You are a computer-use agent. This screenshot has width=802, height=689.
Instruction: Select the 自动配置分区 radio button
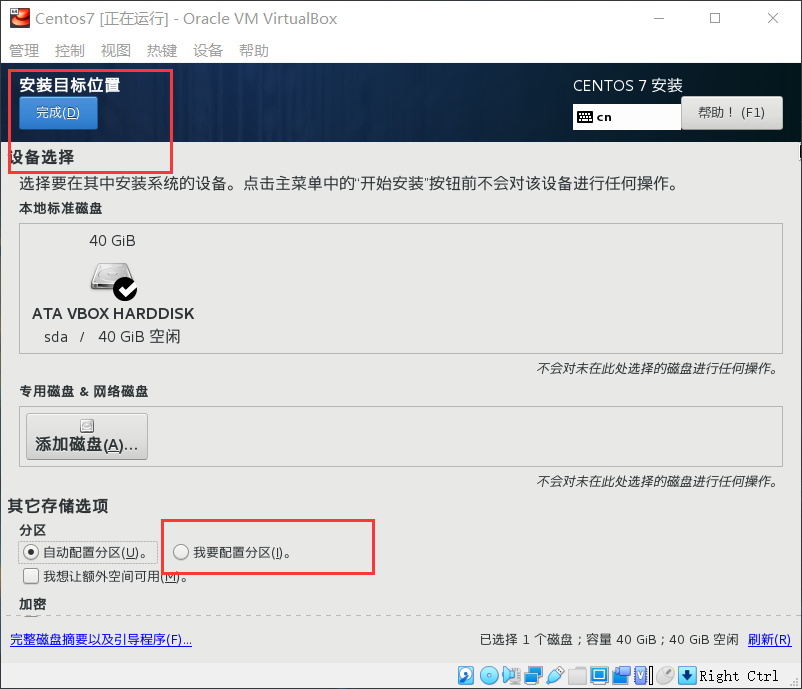[x=31, y=551]
